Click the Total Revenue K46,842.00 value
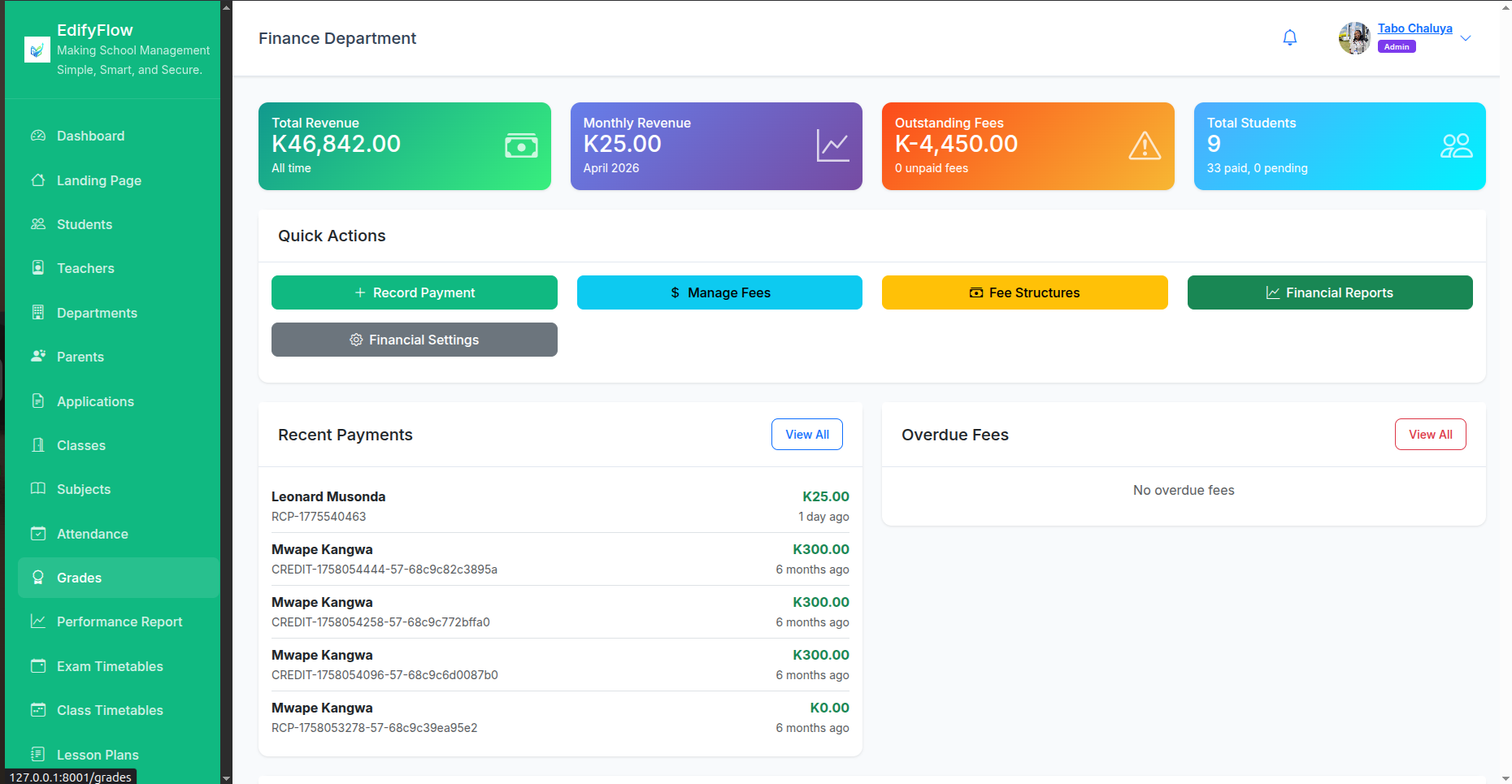This screenshot has height=784, width=1512. (336, 144)
